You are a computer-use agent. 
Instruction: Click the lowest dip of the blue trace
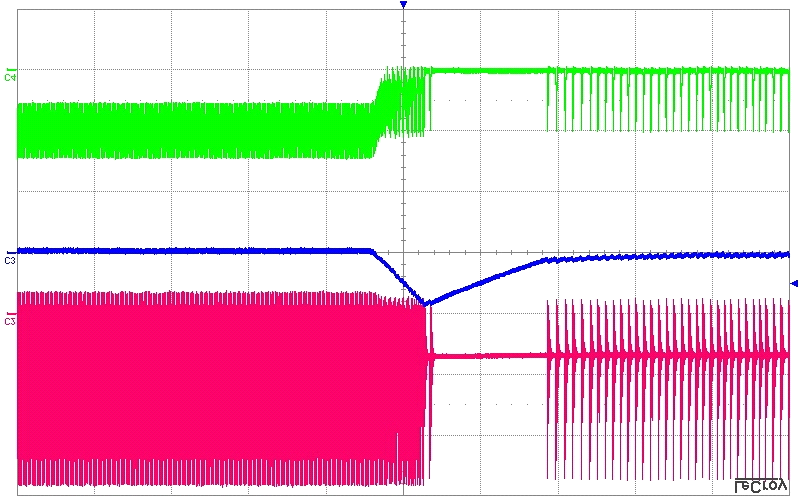pos(425,302)
